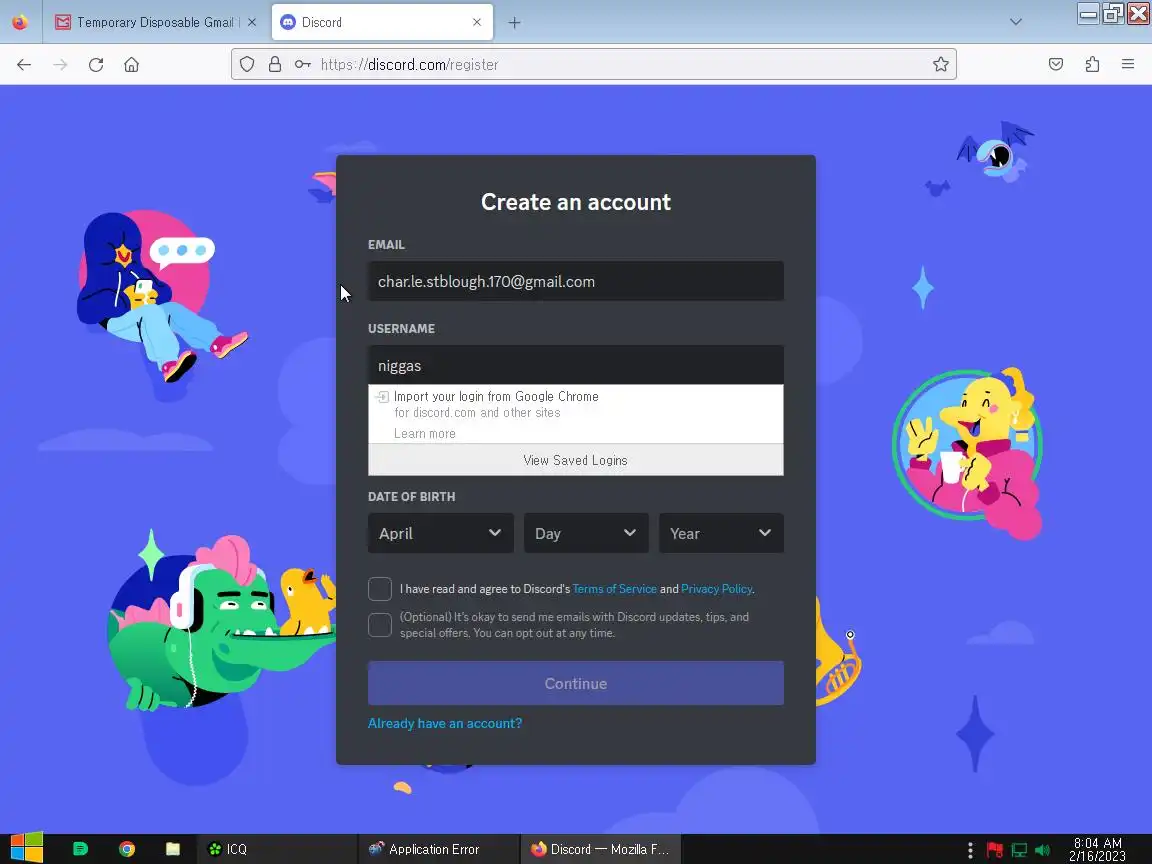The height and width of the screenshot is (864, 1152).
Task: Click the volume speaker tray icon
Action: [x=1043, y=850]
